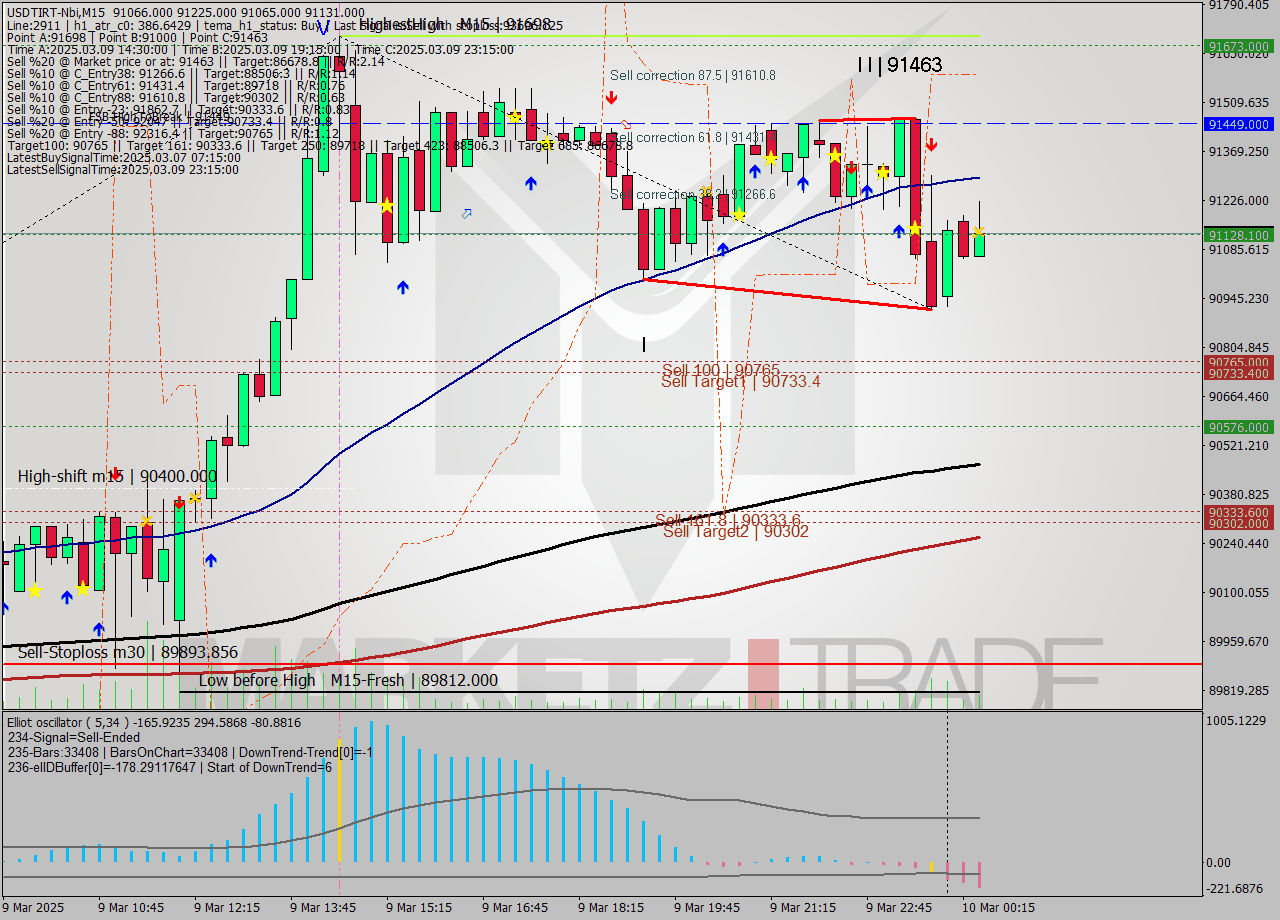Click the red sell arrow below the II | 91463 label
The width and height of the screenshot is (1280, 920).
932,144
